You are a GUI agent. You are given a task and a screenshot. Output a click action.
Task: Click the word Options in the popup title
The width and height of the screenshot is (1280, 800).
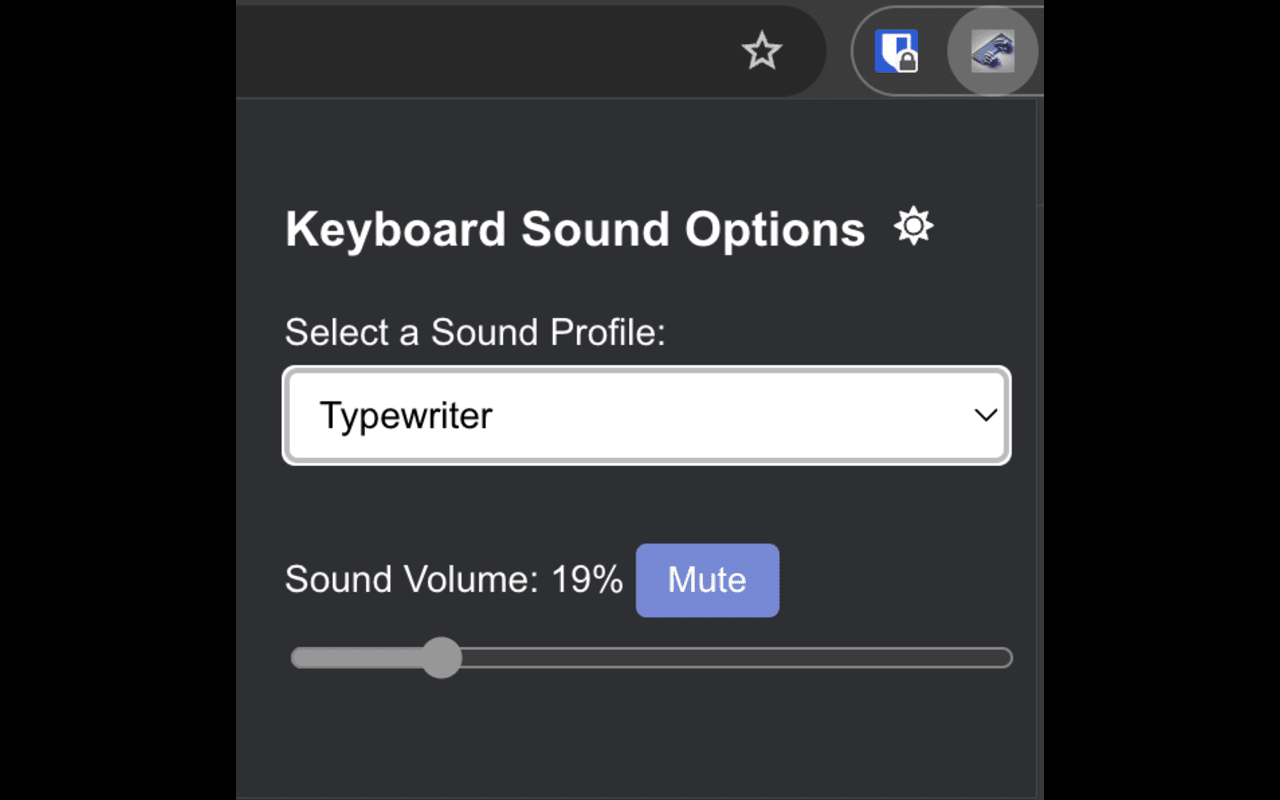pos(775,229)
